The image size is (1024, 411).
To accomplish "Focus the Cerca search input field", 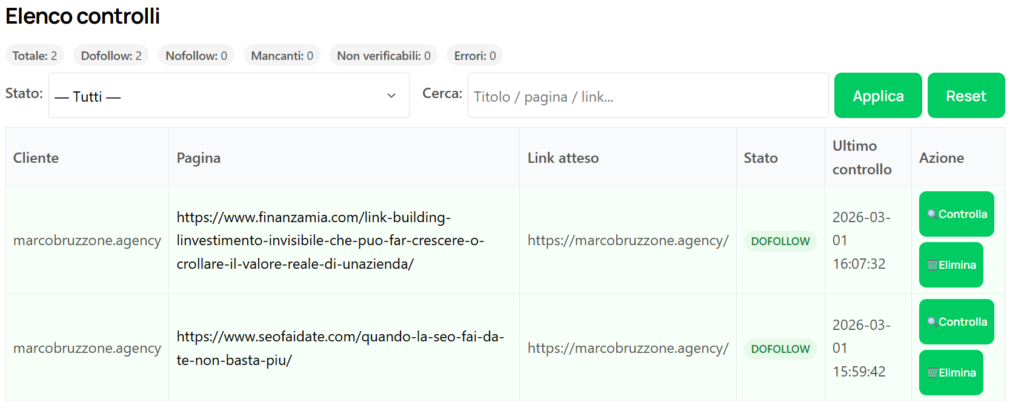I will pyautogui.click(x=648, y=95).
